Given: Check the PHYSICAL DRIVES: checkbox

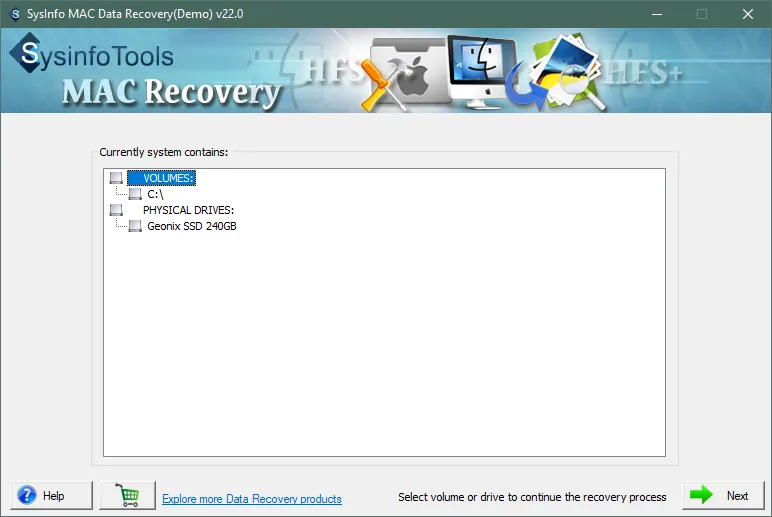Looking at the screenshot, I should point(116,210).
